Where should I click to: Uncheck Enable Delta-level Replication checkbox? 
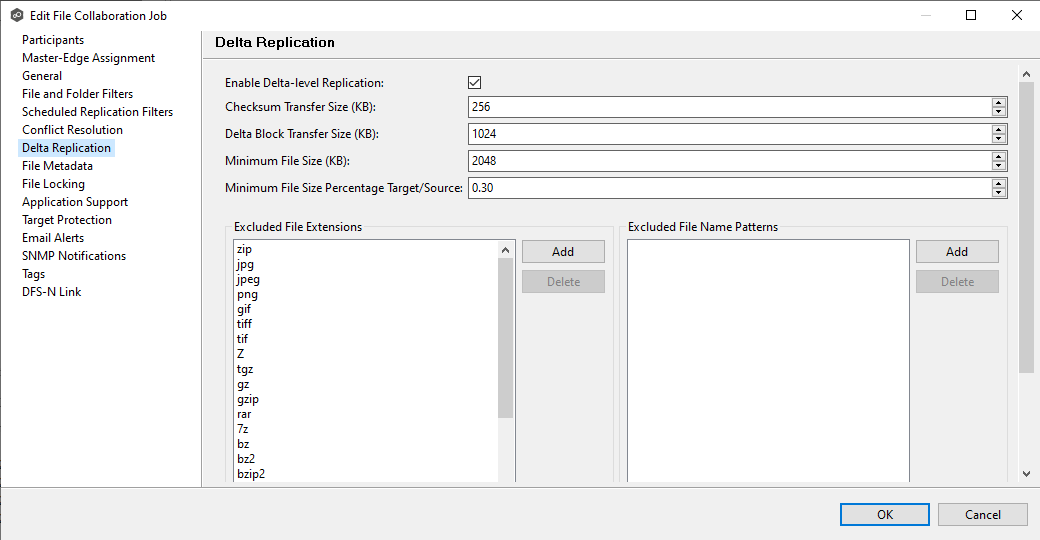pos(475,83)
